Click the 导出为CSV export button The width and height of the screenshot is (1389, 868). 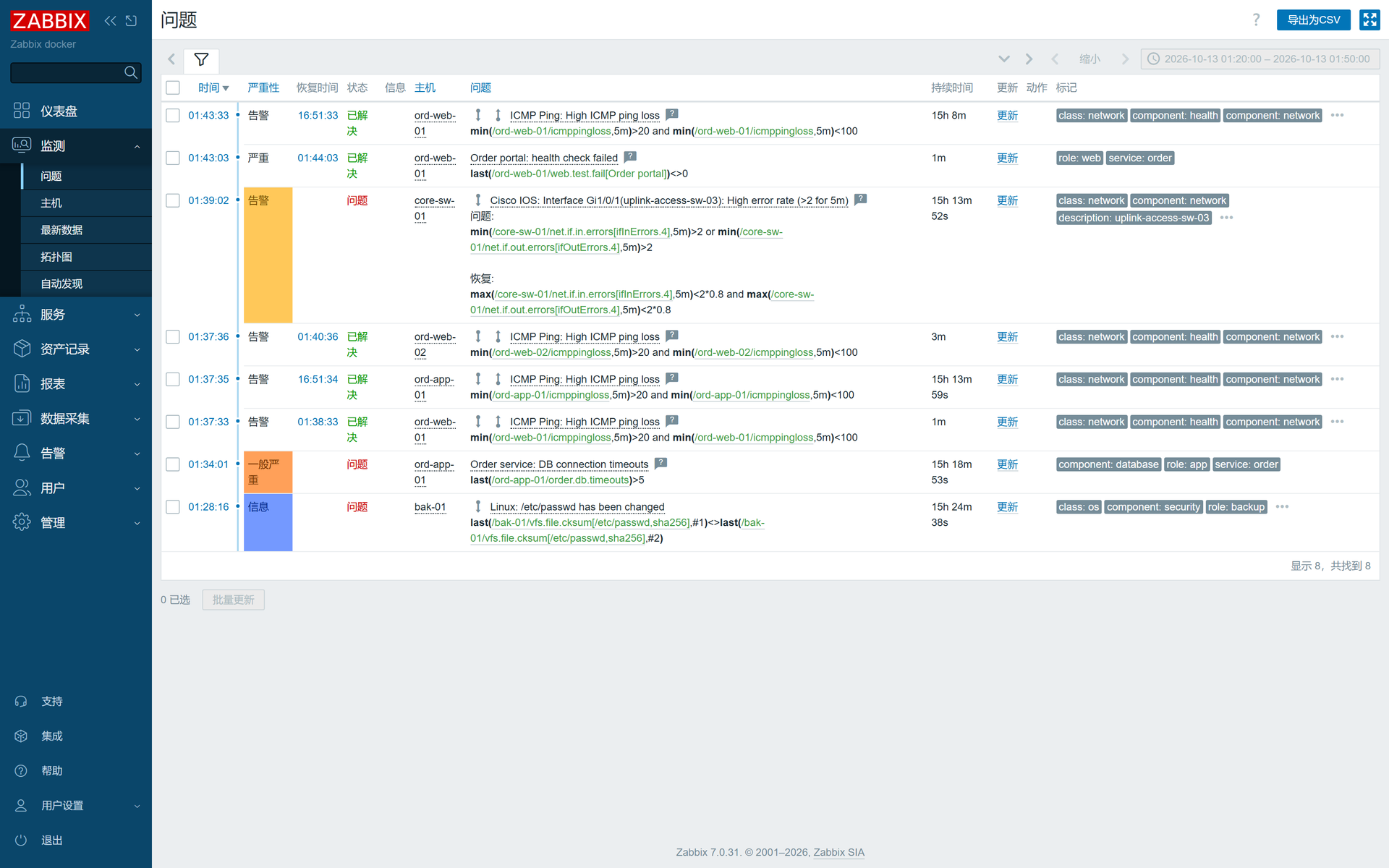[1313, 20]
